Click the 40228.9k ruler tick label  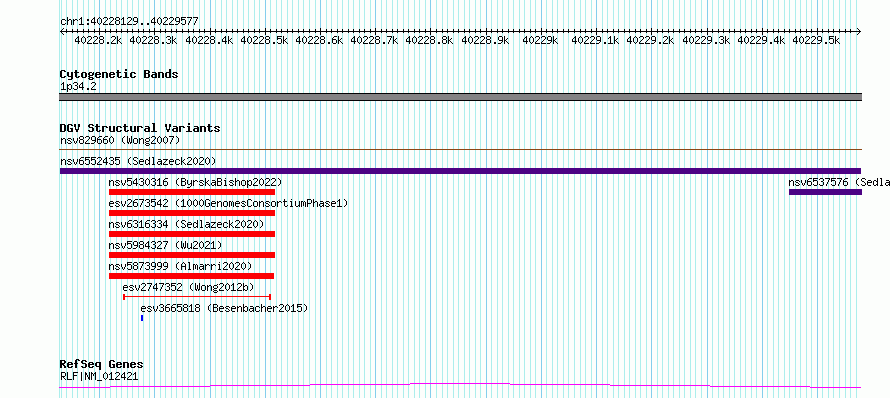click(x=485, y=40)
